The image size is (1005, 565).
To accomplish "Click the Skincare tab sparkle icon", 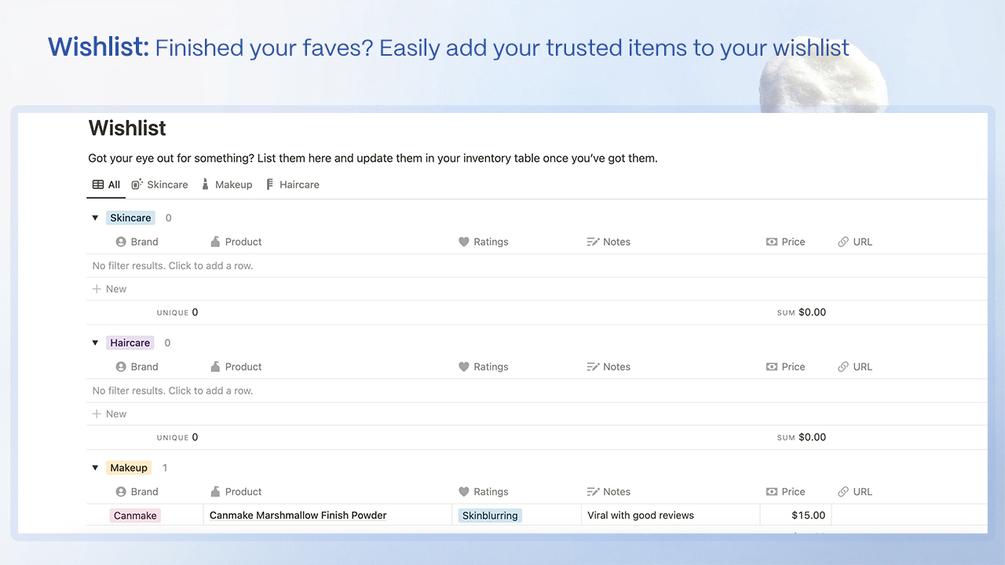I will [137, 185].
